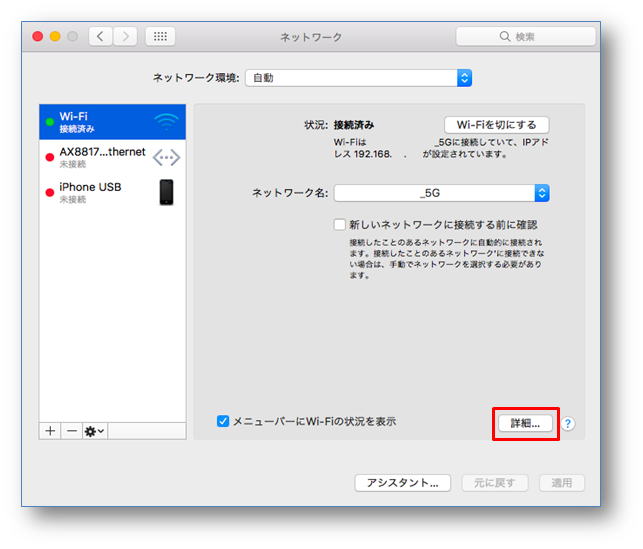Click the search magnifier field

tap(525, 36)
